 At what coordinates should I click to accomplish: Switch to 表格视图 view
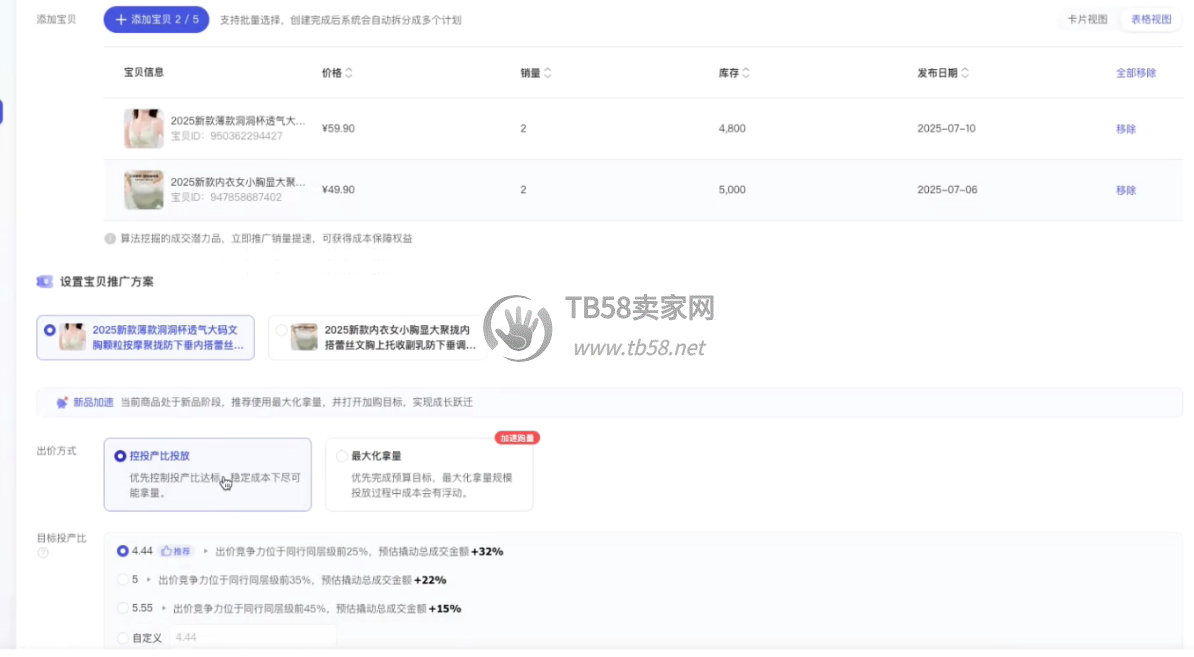click(x=1150, y=19)
